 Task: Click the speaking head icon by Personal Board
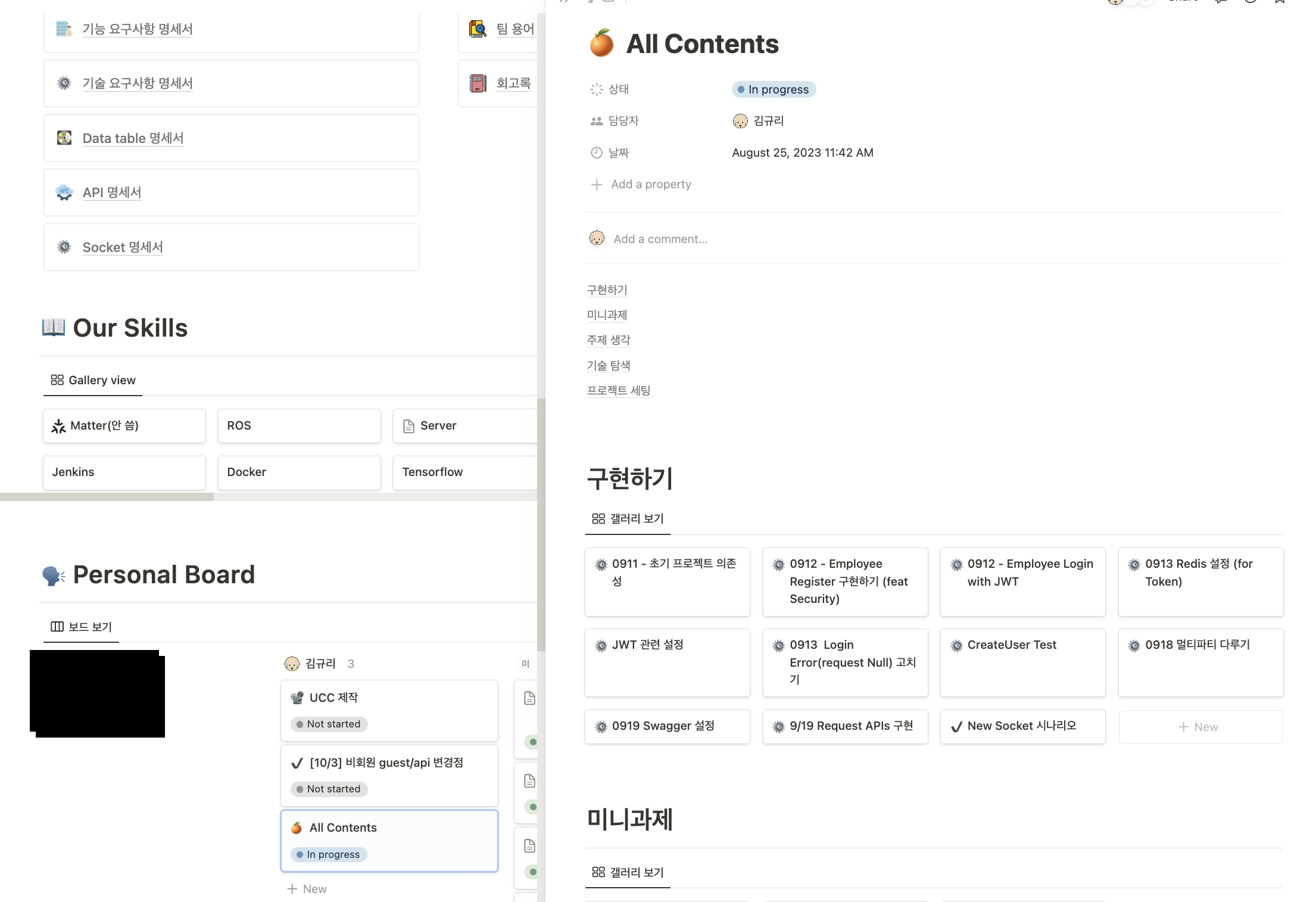coord(54,575)
